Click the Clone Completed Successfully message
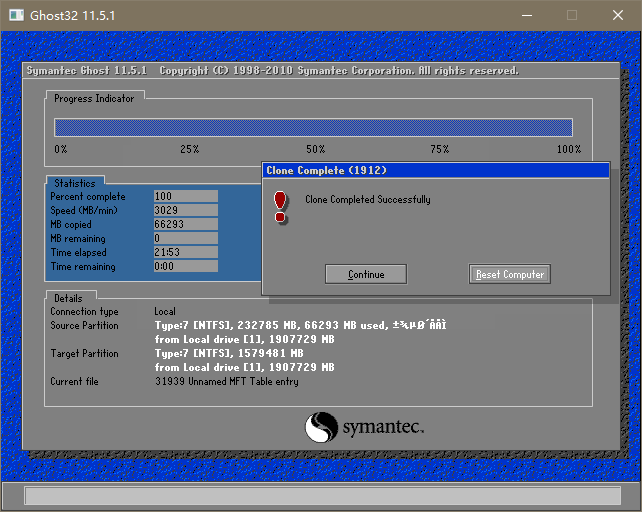This screenshot has height=512, width=642. [367, 200]
